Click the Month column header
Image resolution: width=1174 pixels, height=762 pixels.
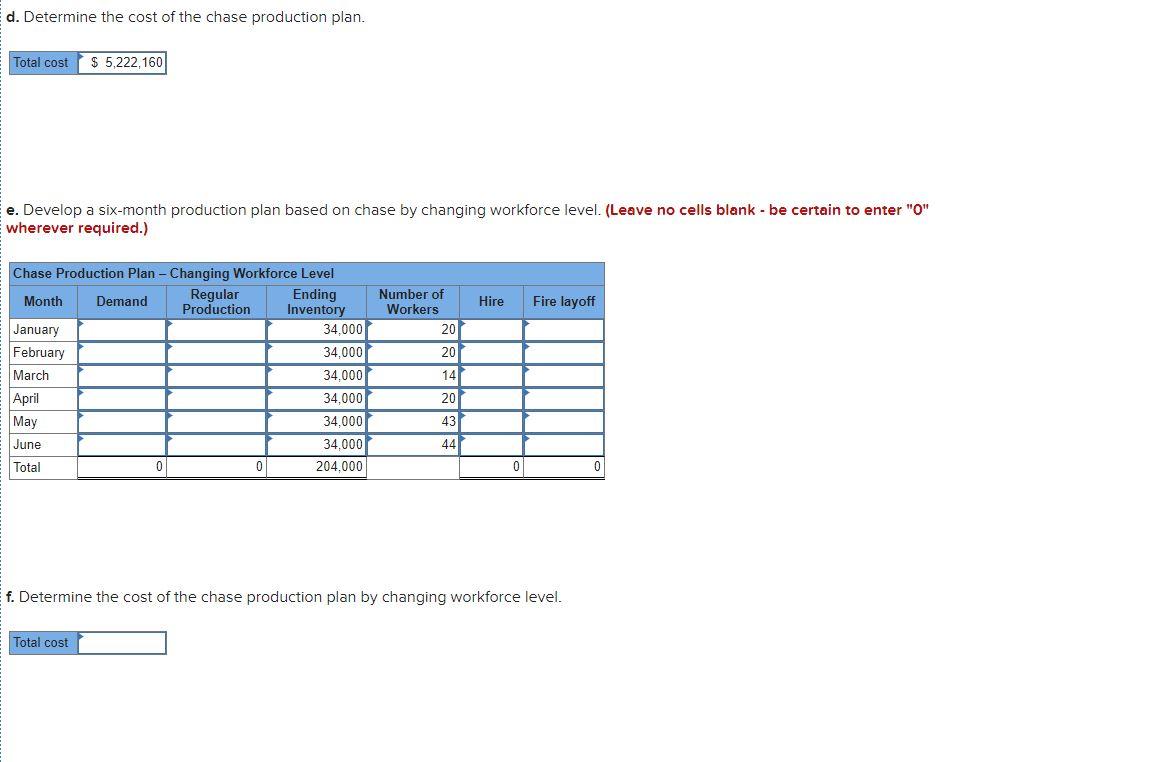pos(43,302)
